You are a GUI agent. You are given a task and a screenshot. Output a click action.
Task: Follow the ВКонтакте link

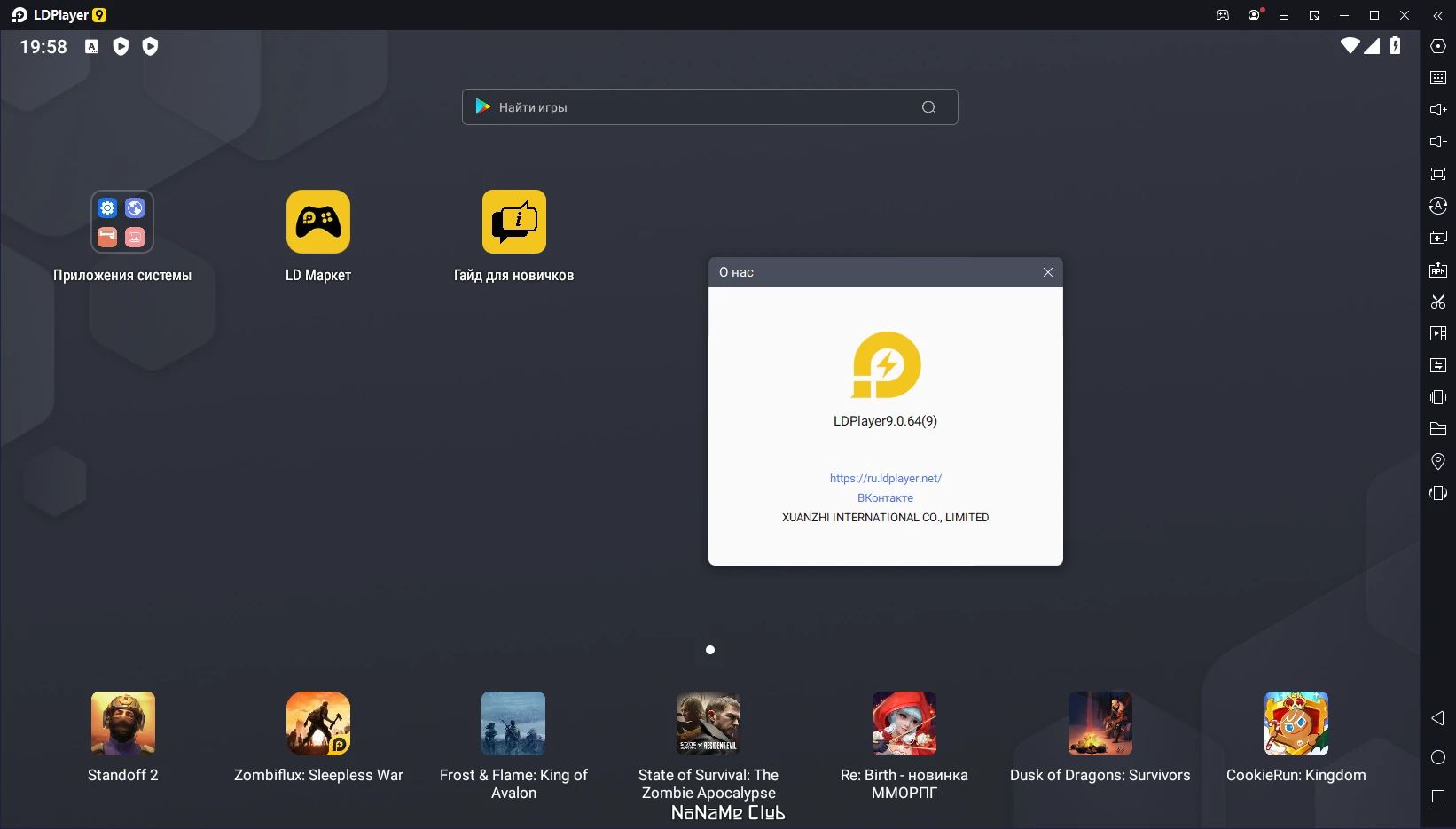(x=885, y=497)
